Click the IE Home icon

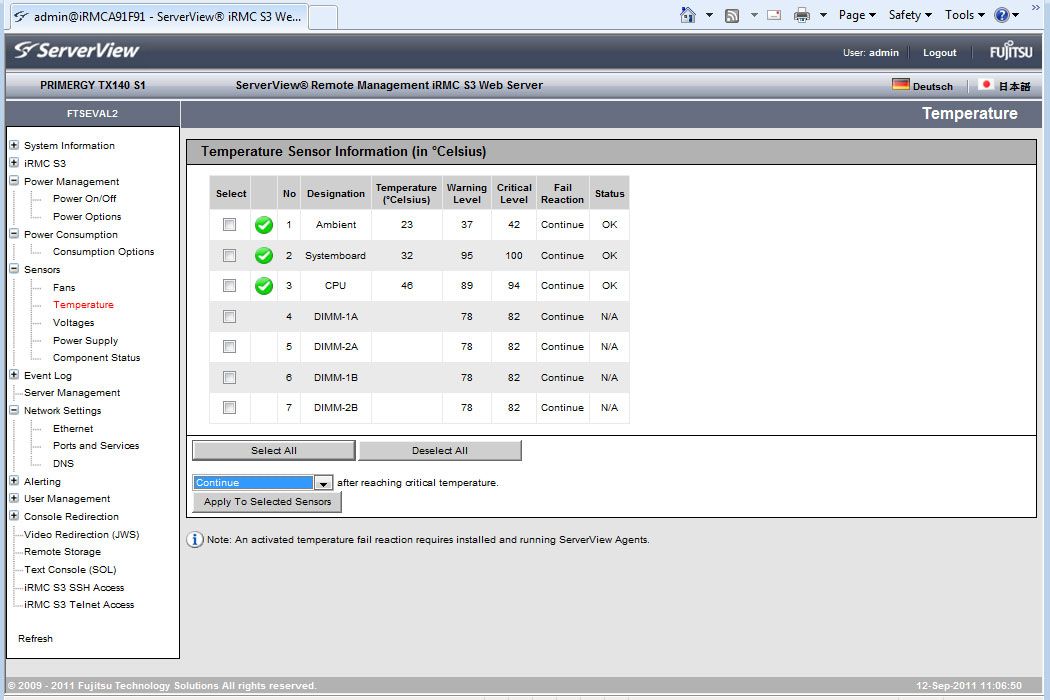click(688, 15)
